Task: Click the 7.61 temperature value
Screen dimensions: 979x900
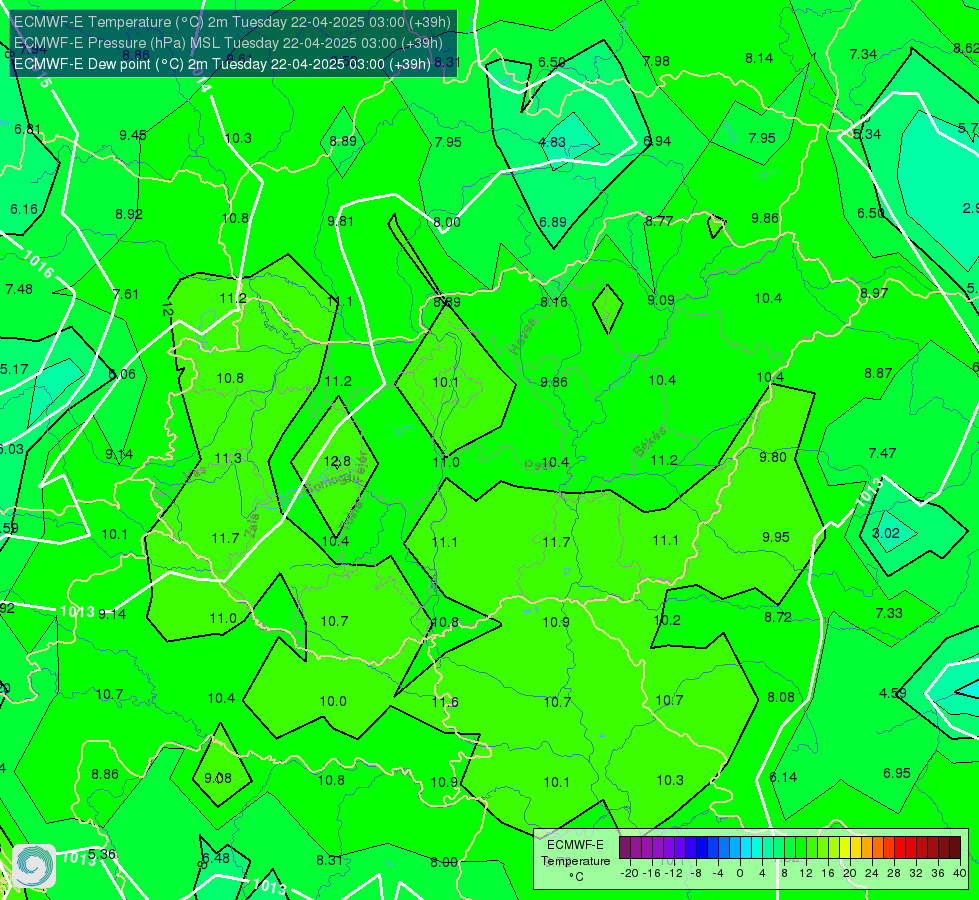Action: (125, 294)
